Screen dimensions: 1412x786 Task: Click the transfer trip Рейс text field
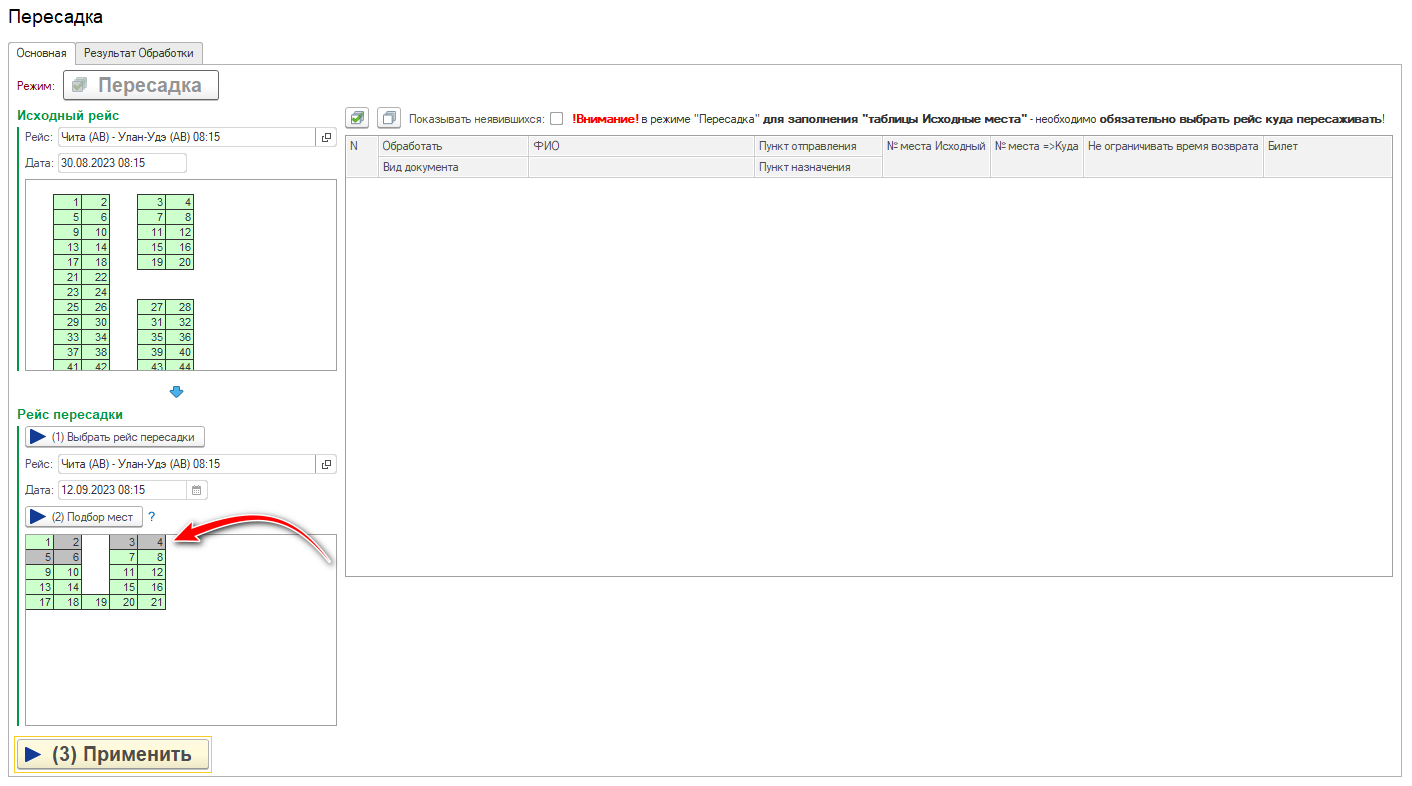(x=186, y=464)
